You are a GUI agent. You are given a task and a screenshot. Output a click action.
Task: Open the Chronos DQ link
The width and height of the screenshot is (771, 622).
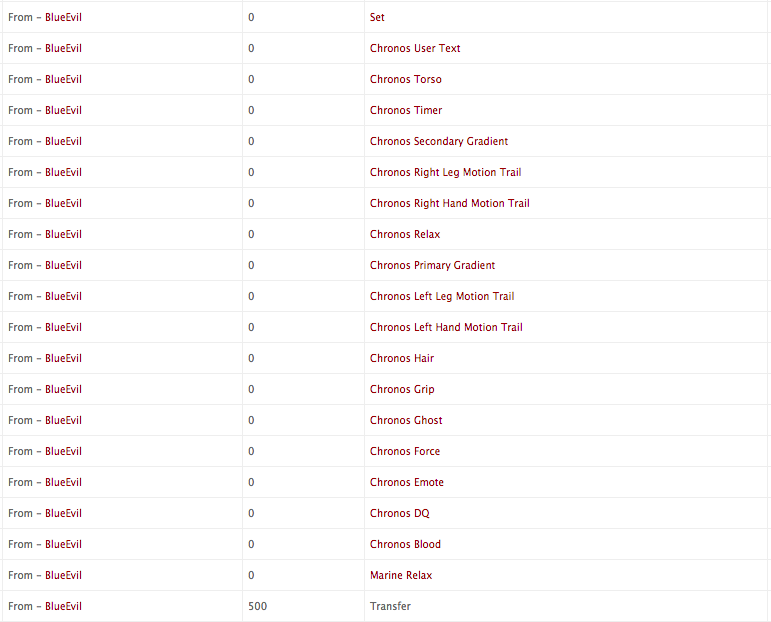(400, 513)
